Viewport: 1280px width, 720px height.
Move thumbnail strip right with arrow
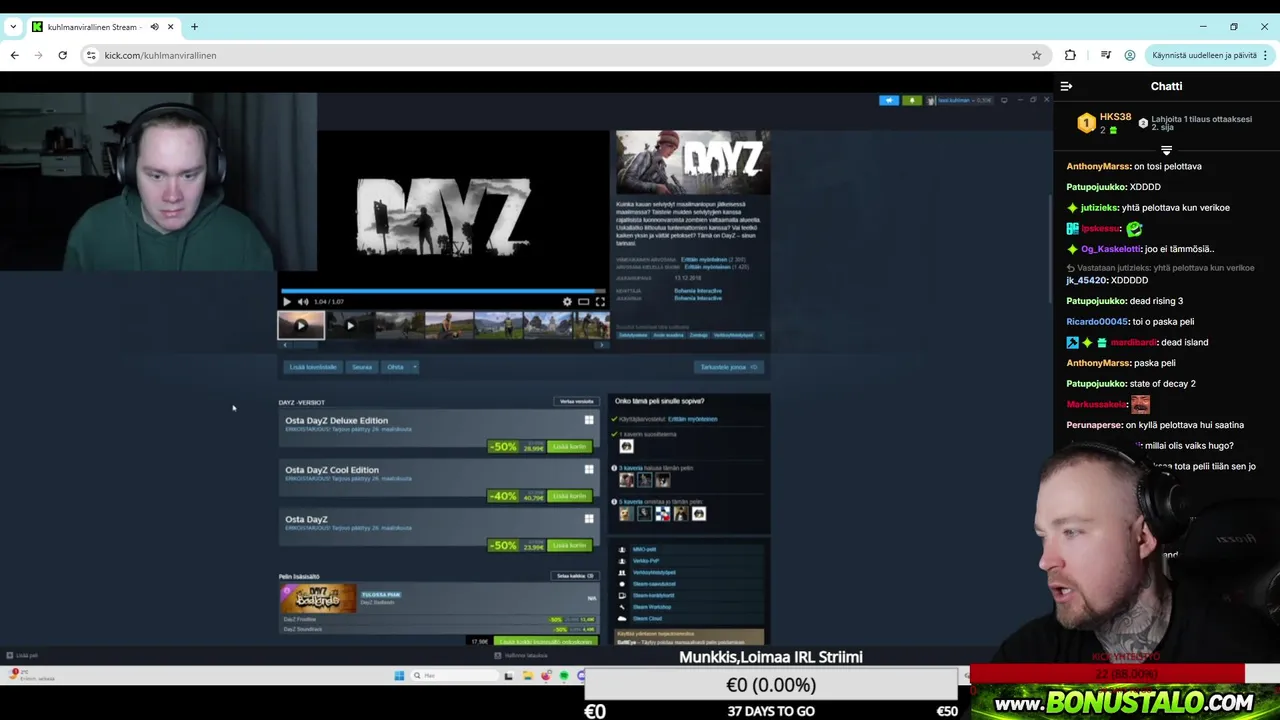[x=601, y=345]
